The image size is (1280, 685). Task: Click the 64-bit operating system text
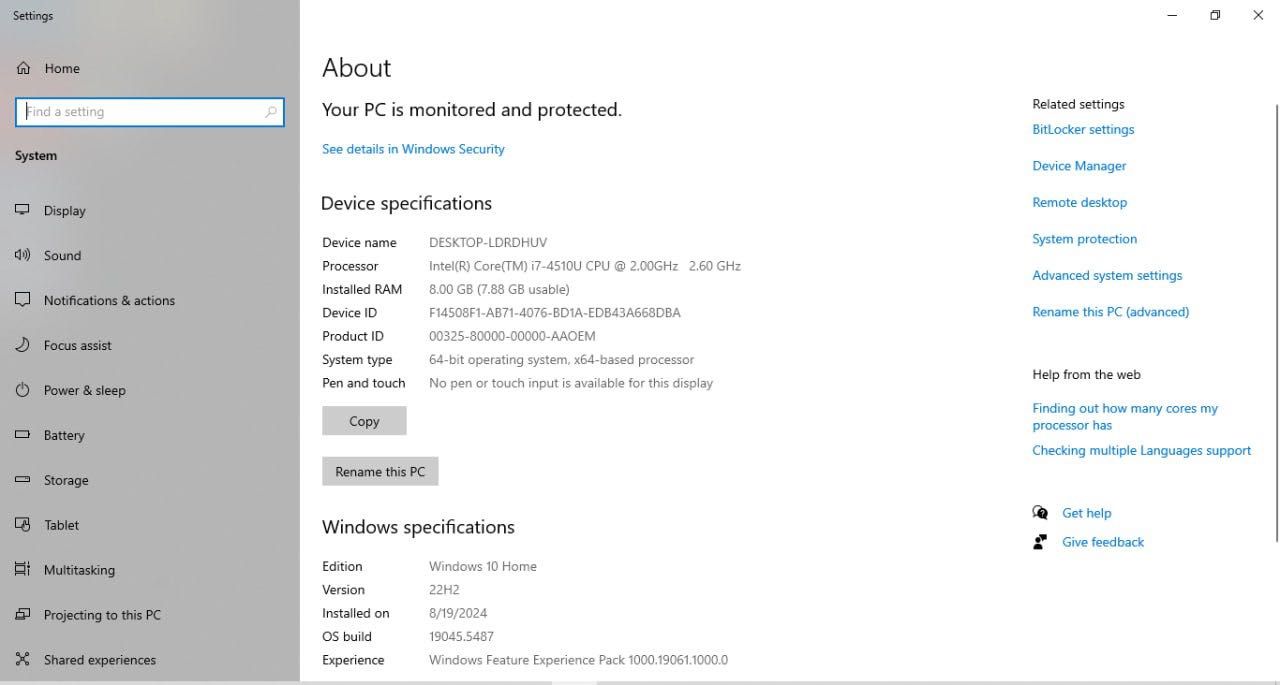561,360
